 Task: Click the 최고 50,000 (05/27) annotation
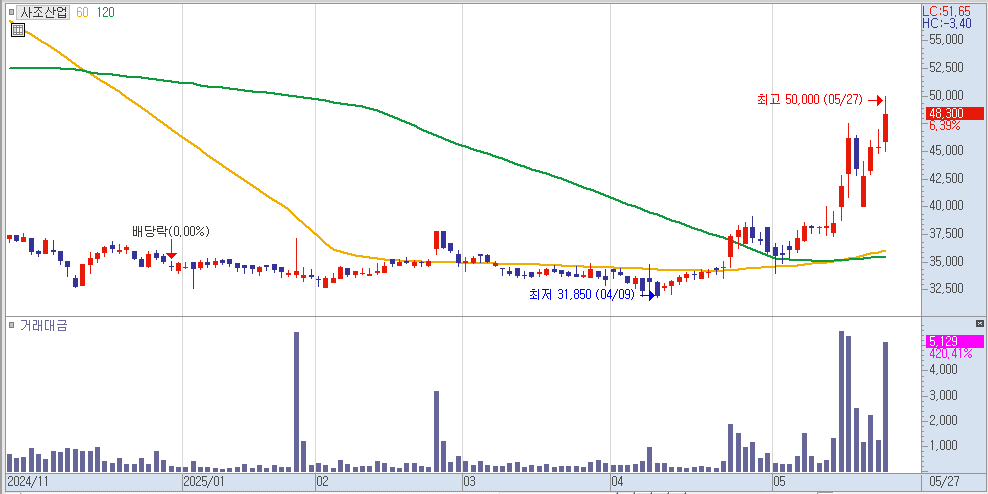[810, 100]
